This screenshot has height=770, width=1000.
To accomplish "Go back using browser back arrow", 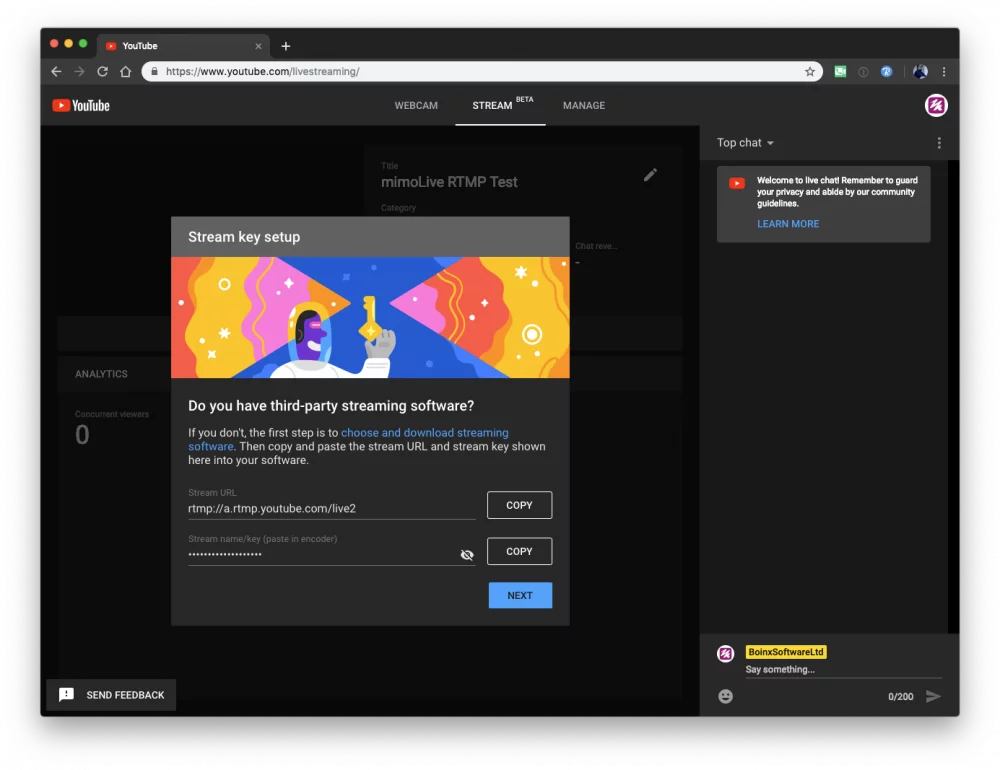I will coord(56,71).
